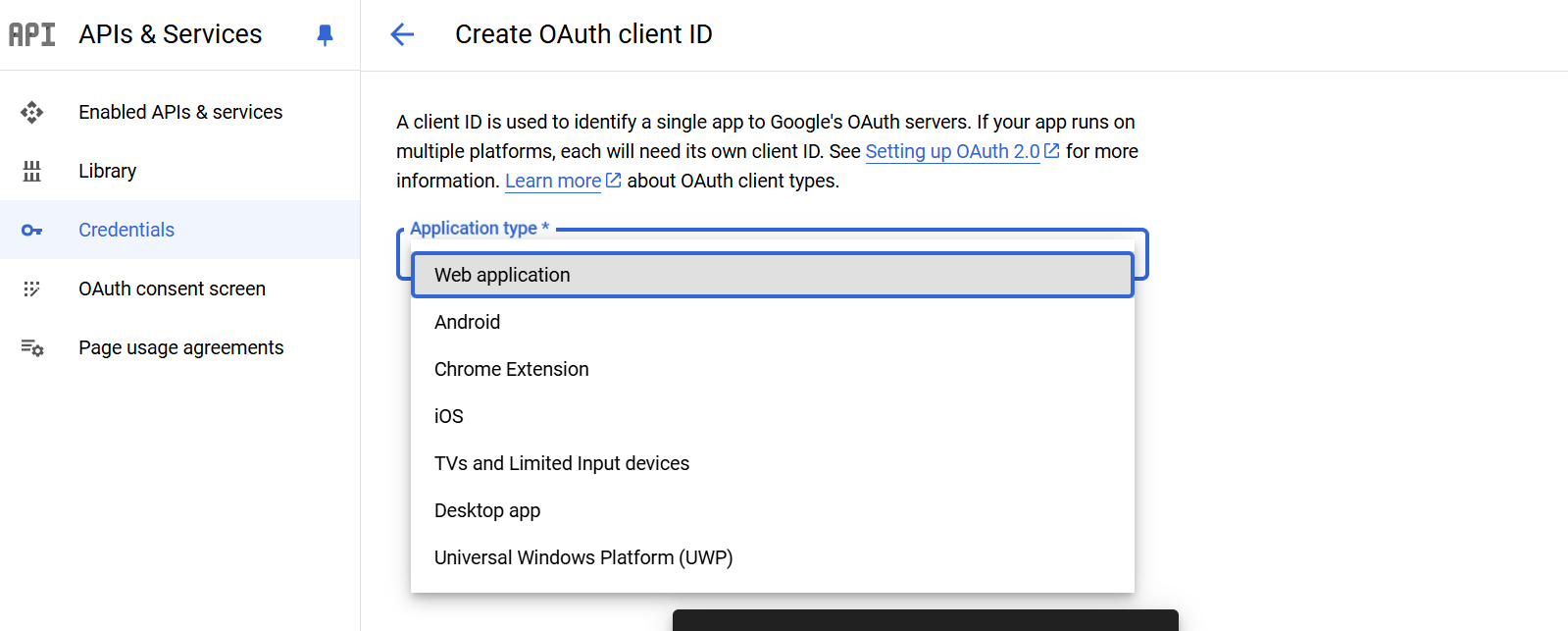Click the OAuth consent screen icon

coord(31,289)
